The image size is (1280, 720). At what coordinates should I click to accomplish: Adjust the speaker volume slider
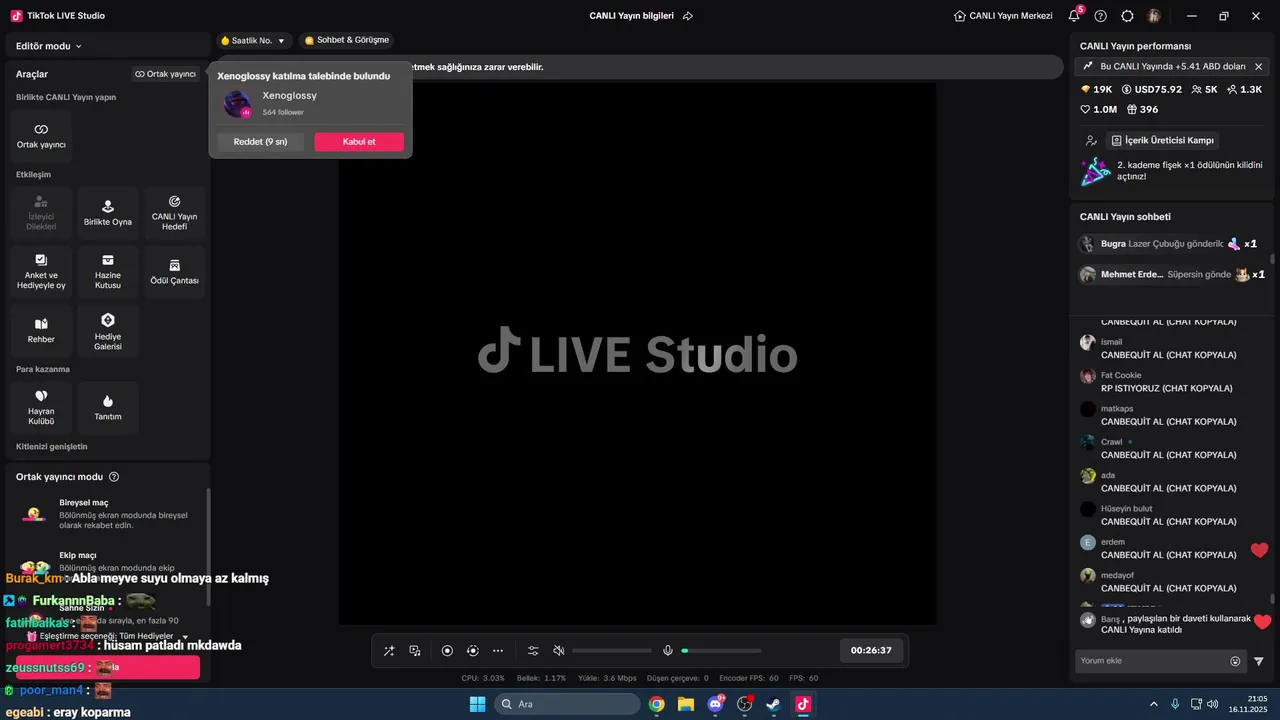(612, 651)
